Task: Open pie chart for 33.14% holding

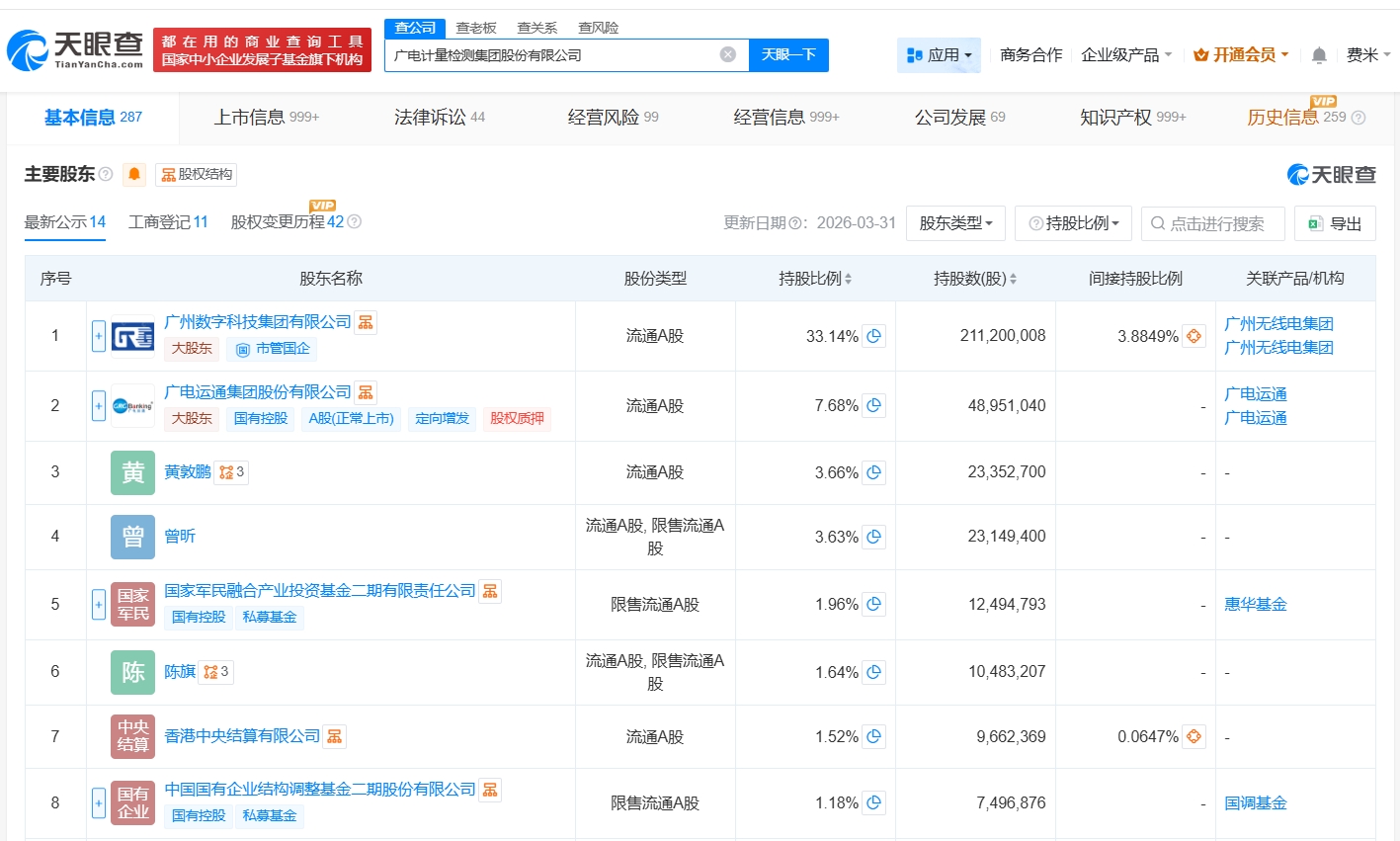Action: tap(873, 336)
